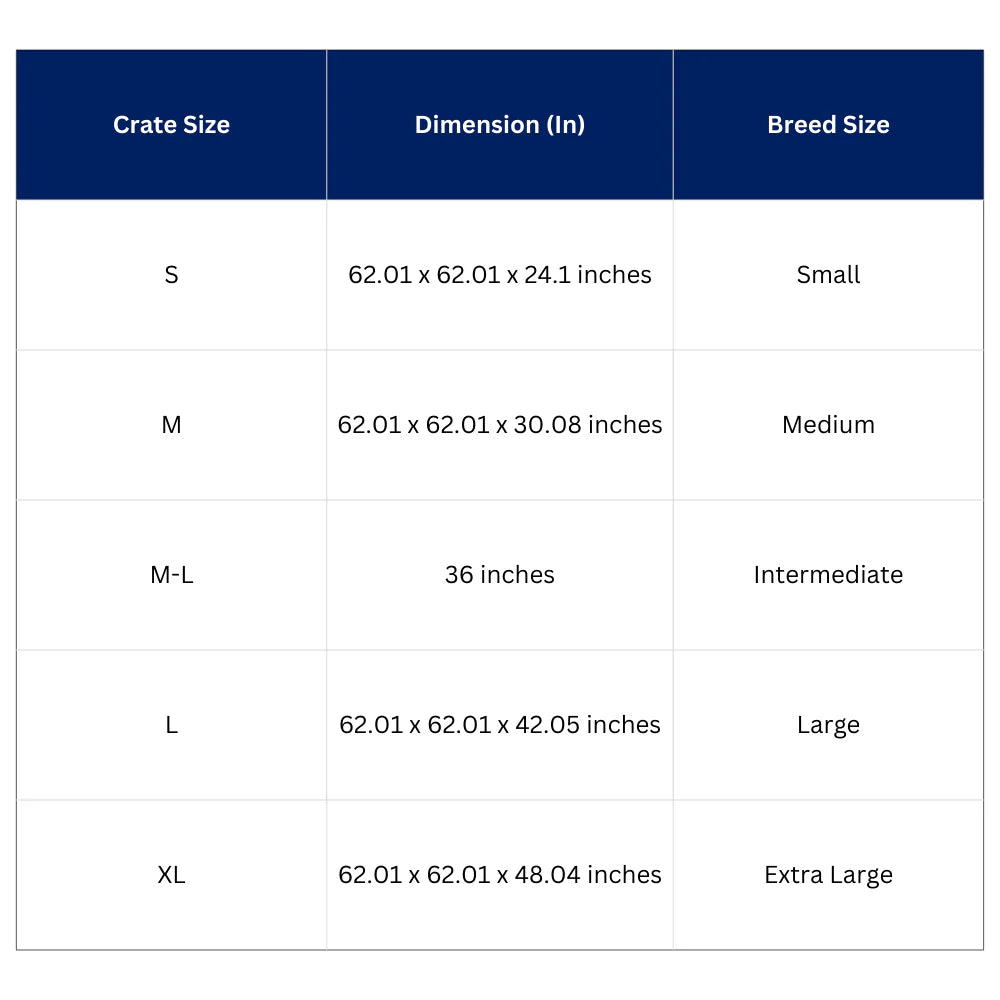Click the 62.01 x 62.01 x 24.1 inches cell

tap(500, 275)
